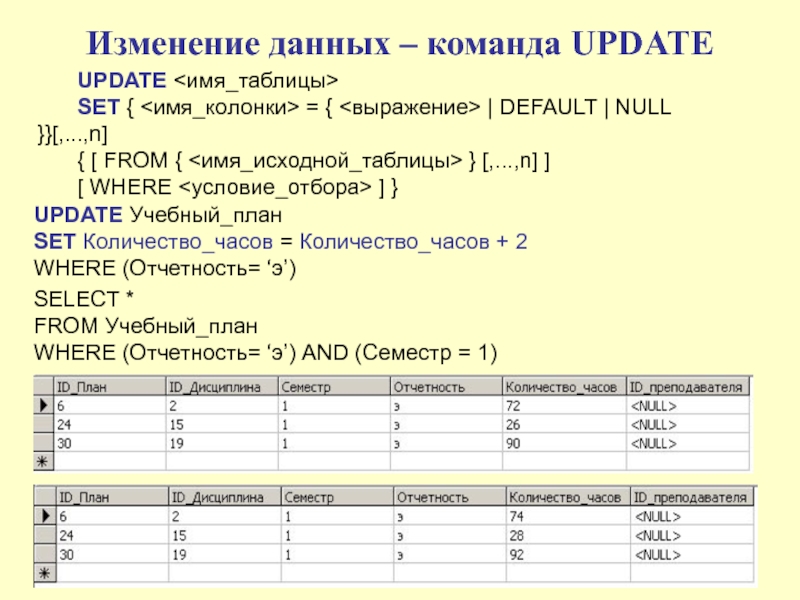
Task: Click ID_План cell 24 in the upper table
Action: pos(108,425)
